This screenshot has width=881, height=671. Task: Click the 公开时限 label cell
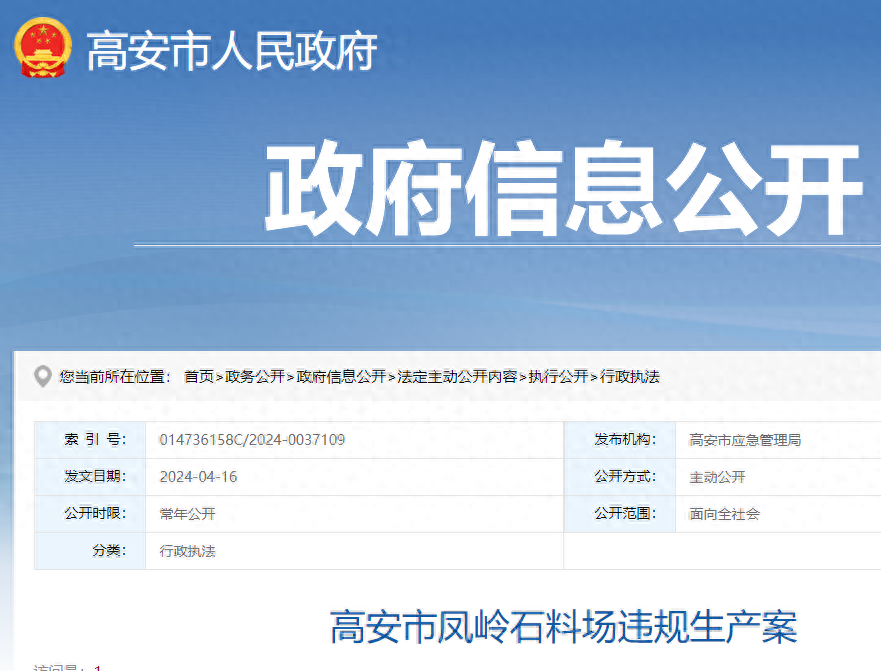pos(90,514)
